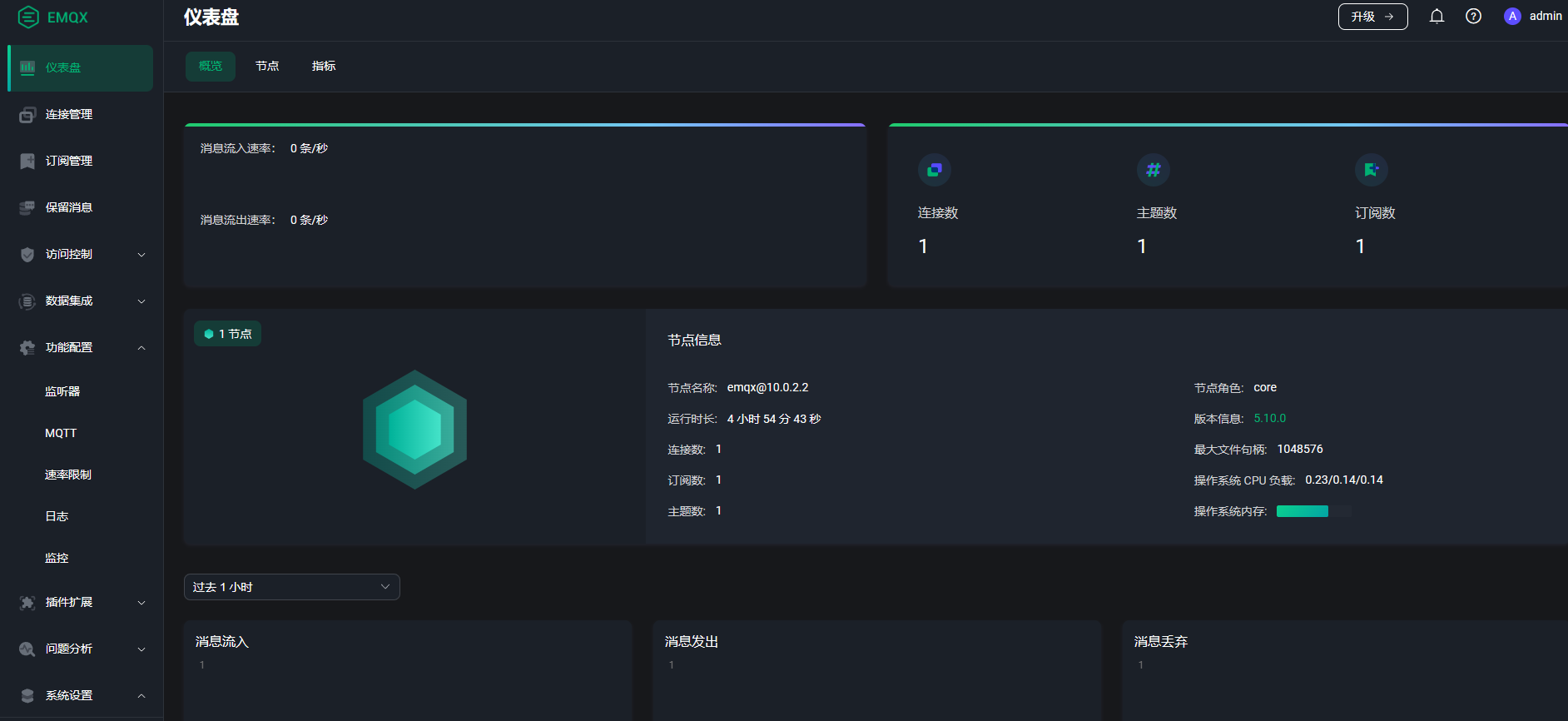
Task: Click the 消息发出 chart title
Action: pos(692,642)
